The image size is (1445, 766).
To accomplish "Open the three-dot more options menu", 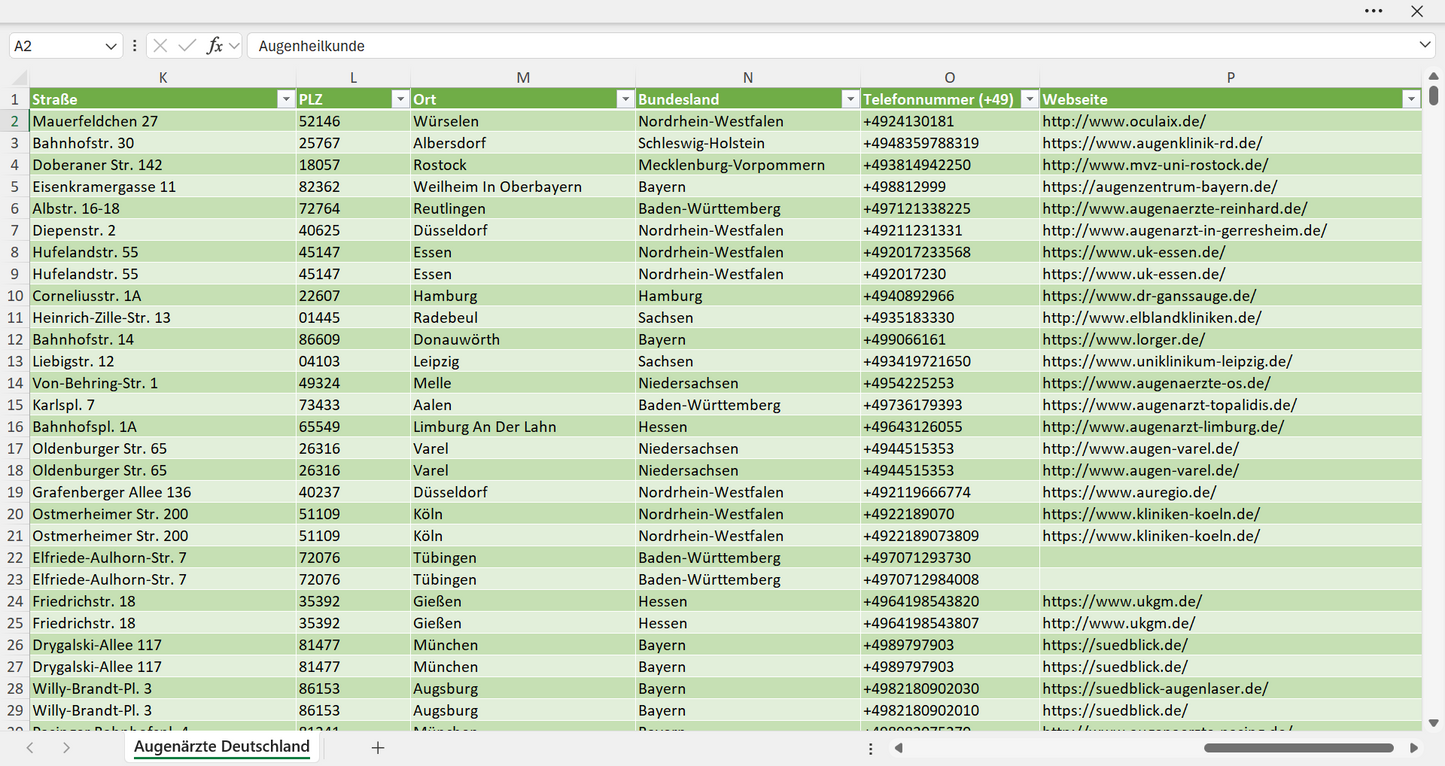I will coord(1373,11).
